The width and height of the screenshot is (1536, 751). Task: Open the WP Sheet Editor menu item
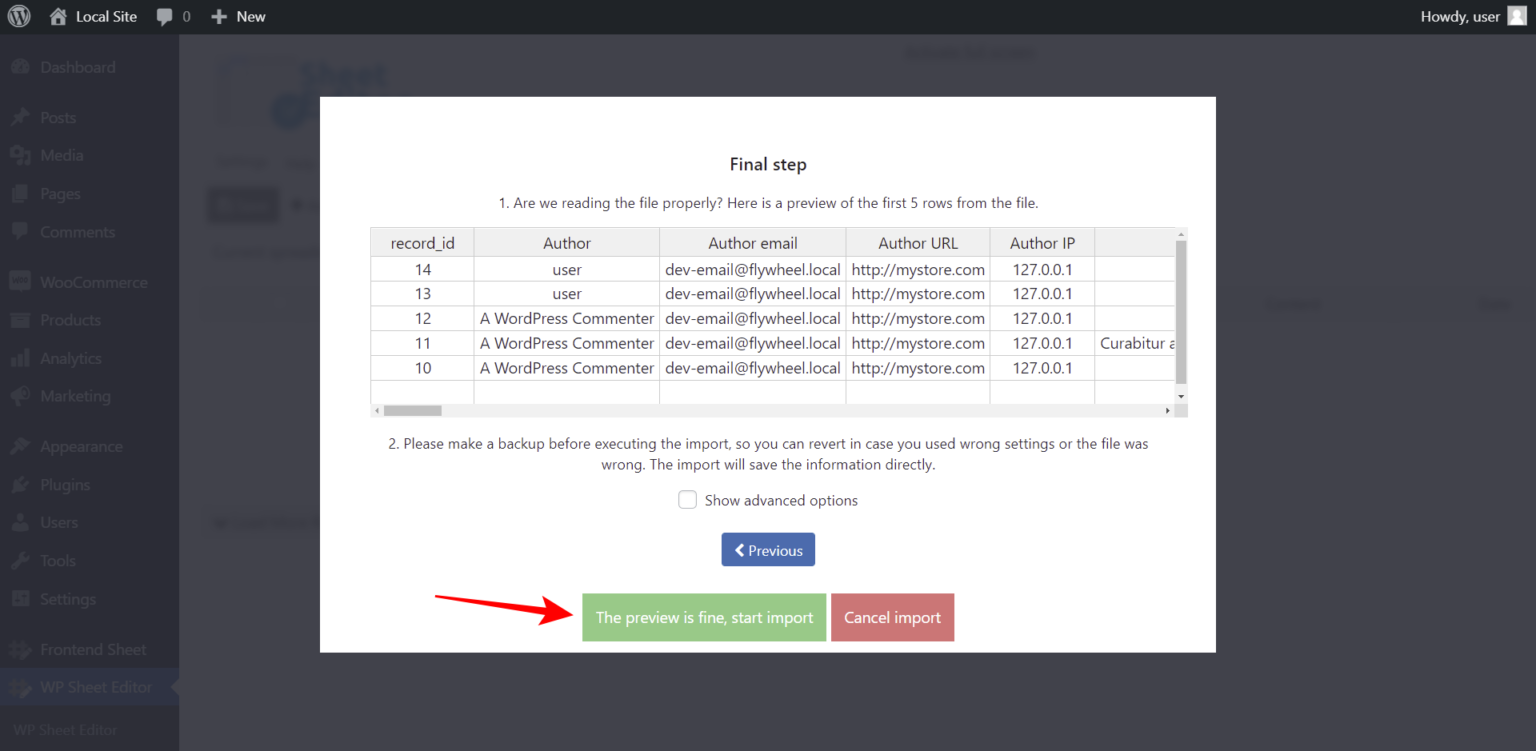90,687
